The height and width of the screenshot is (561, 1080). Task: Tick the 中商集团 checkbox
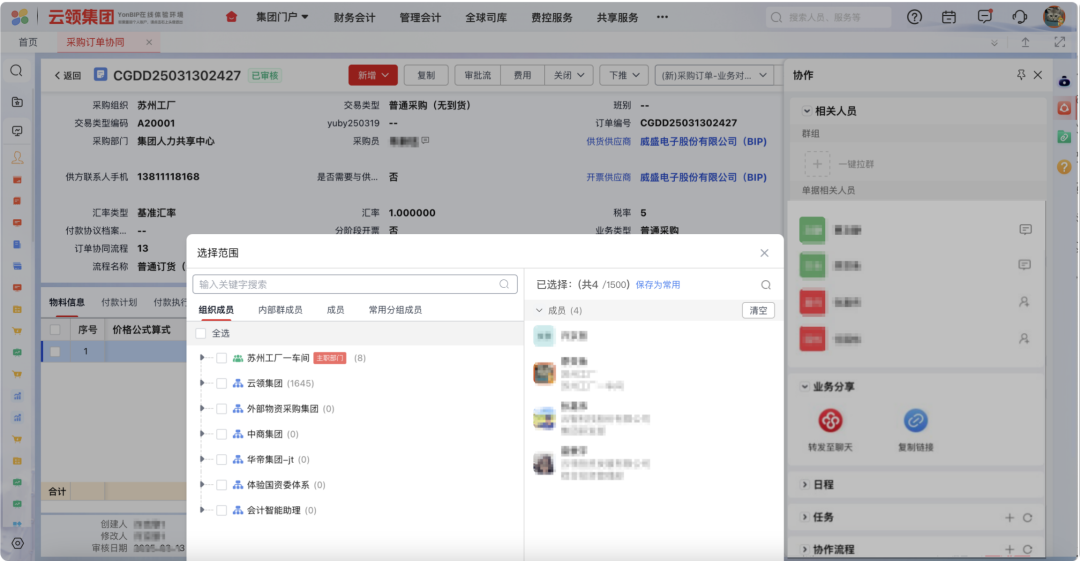coord(221,434)
